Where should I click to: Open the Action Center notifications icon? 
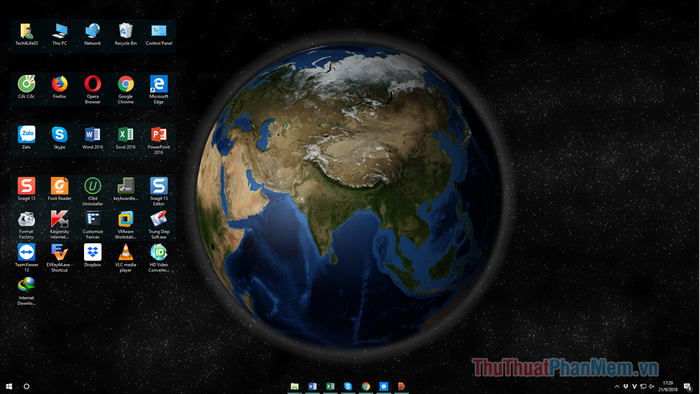[x=688, y=387]
